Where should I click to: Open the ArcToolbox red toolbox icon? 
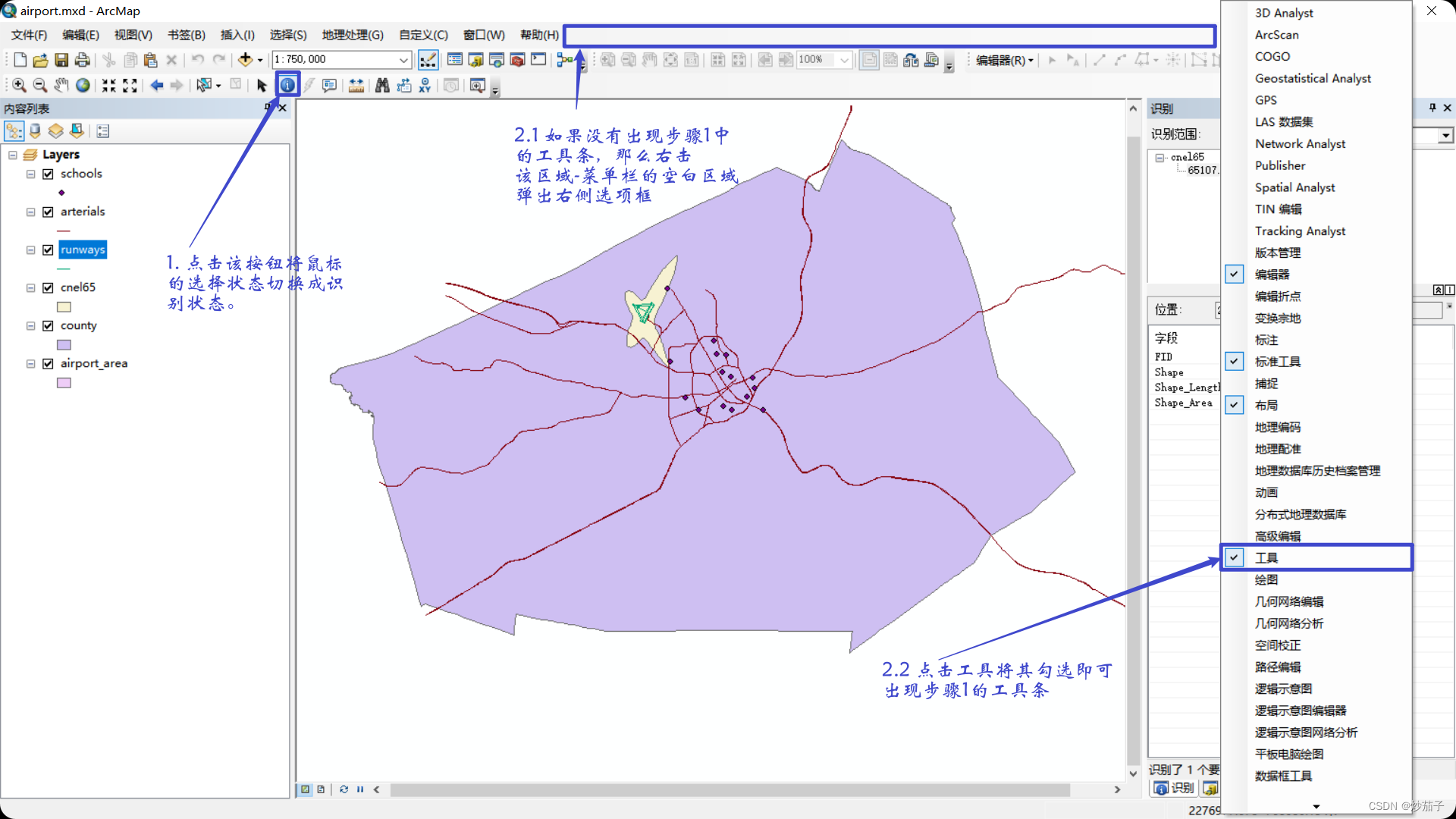[517, 60]
